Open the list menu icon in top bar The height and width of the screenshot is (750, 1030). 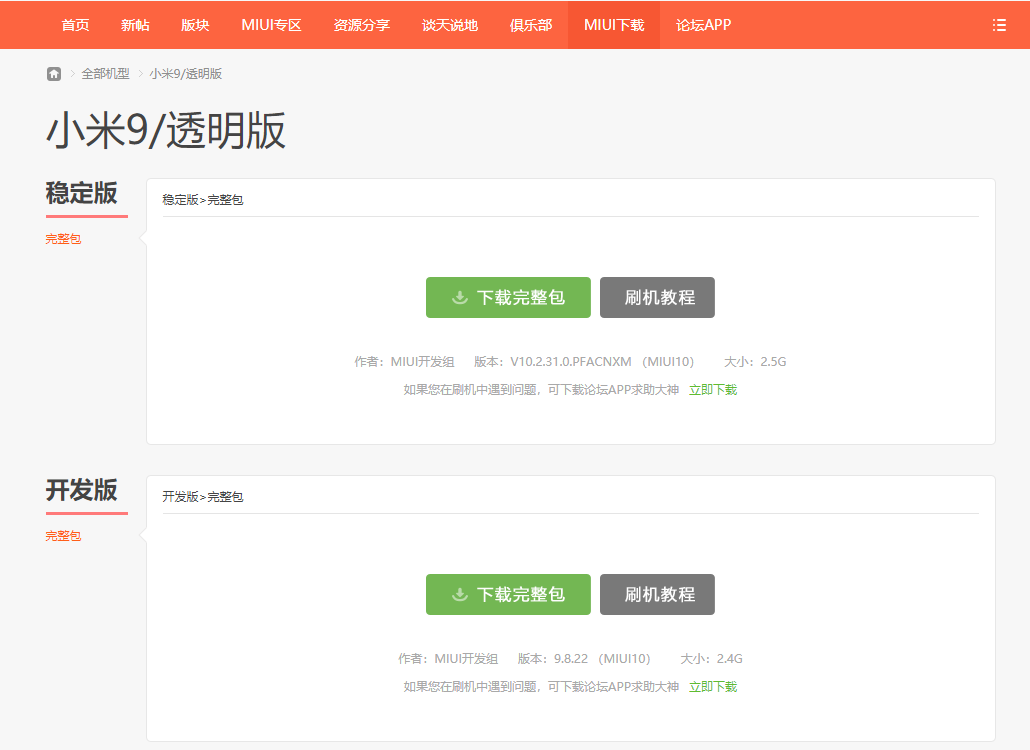999,25
